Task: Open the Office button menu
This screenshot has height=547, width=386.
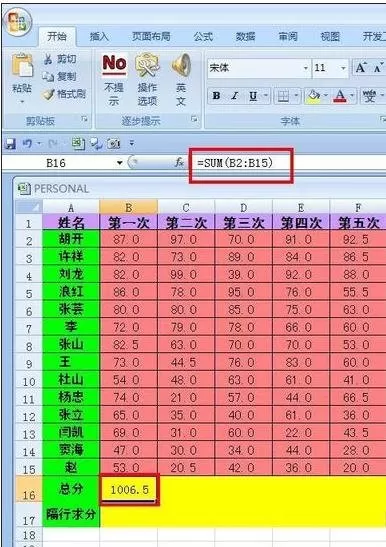Action: tap(17, 22)
